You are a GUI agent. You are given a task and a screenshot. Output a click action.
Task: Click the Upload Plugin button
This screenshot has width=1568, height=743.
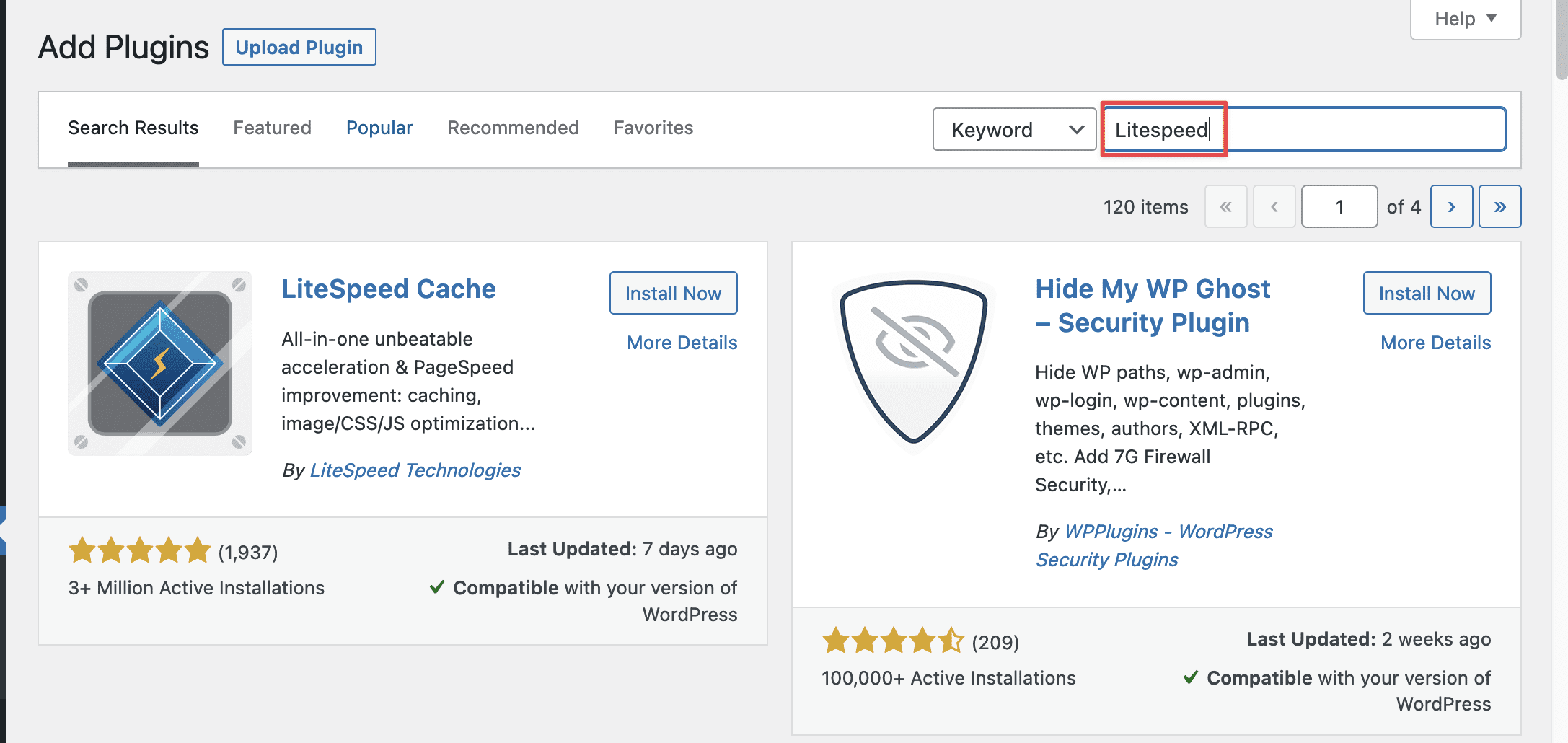click(x=299, y=48)
